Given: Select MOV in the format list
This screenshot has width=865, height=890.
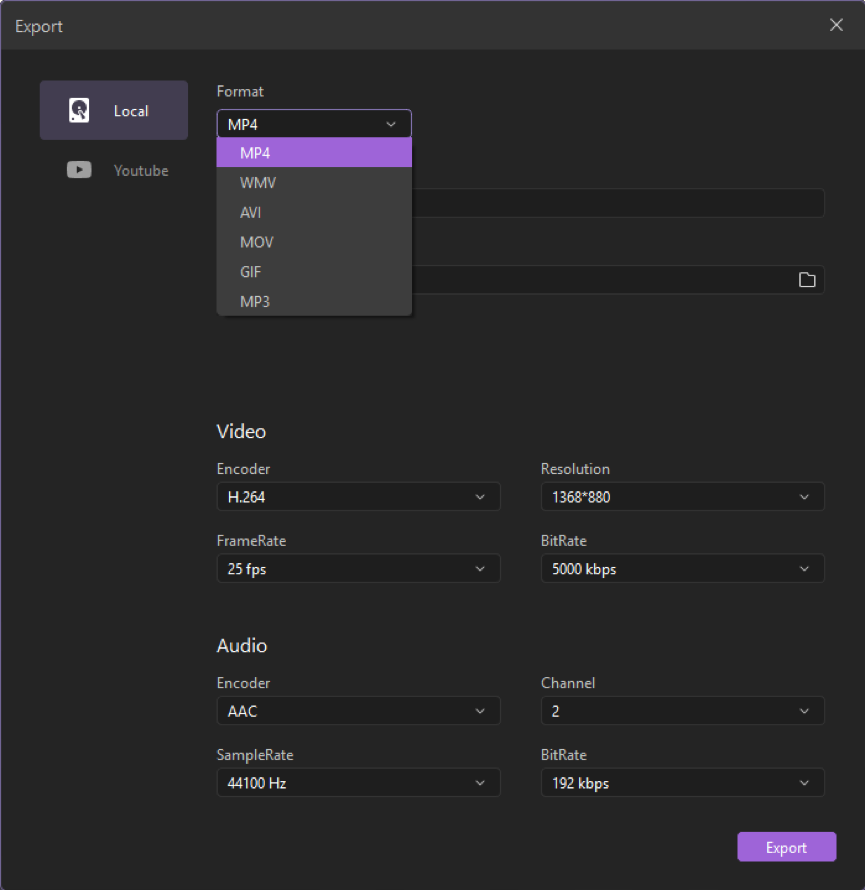Looking at the screenshot, I should (x=314, y=242).
